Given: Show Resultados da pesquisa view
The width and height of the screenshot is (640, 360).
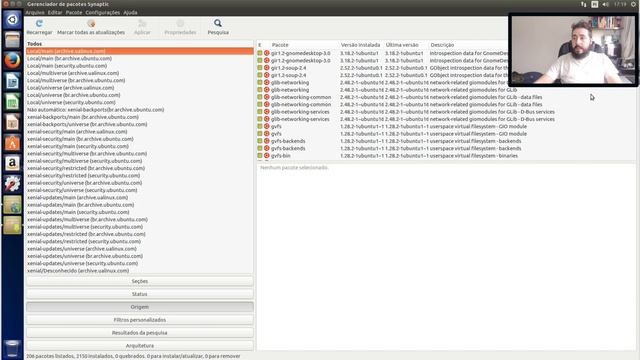Looking at the screenshot, I should coord(140,333).
